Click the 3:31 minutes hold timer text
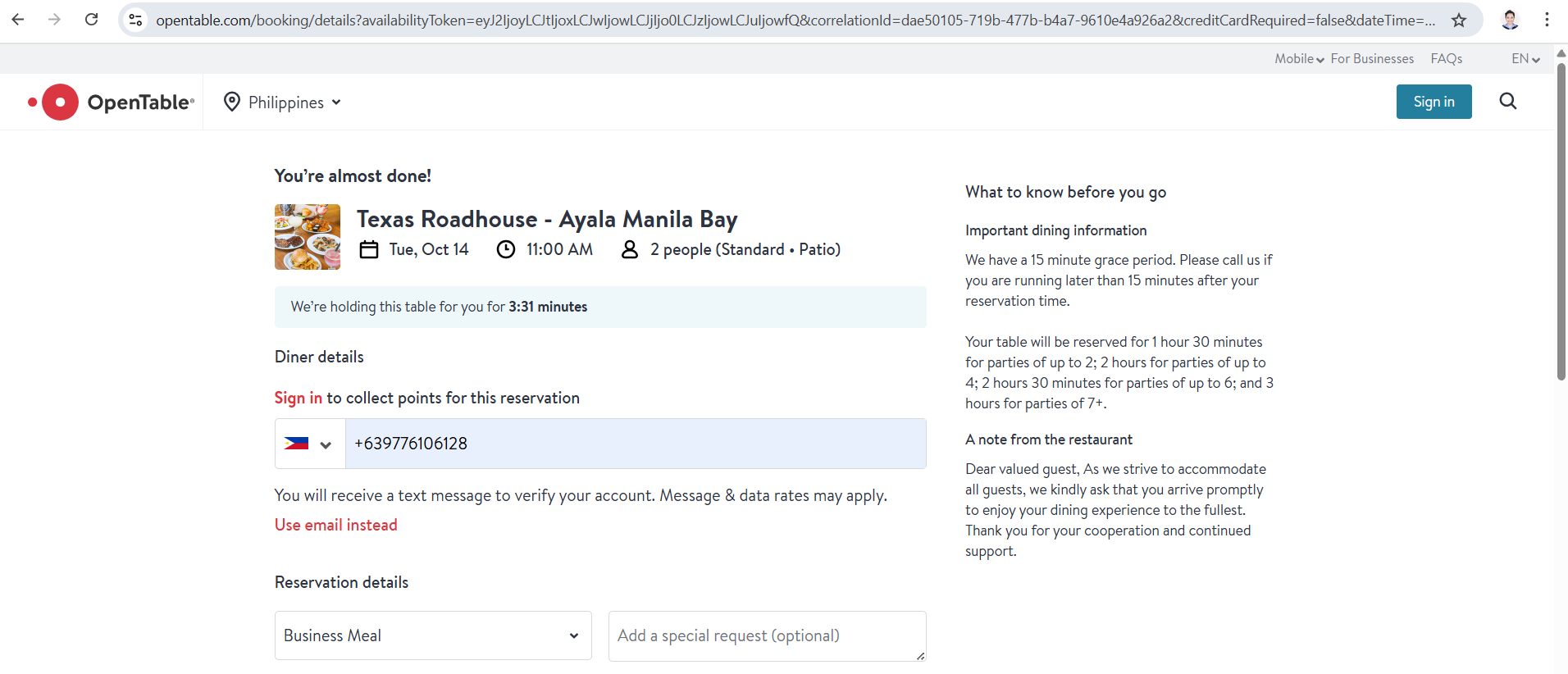 tap(548, 307)
